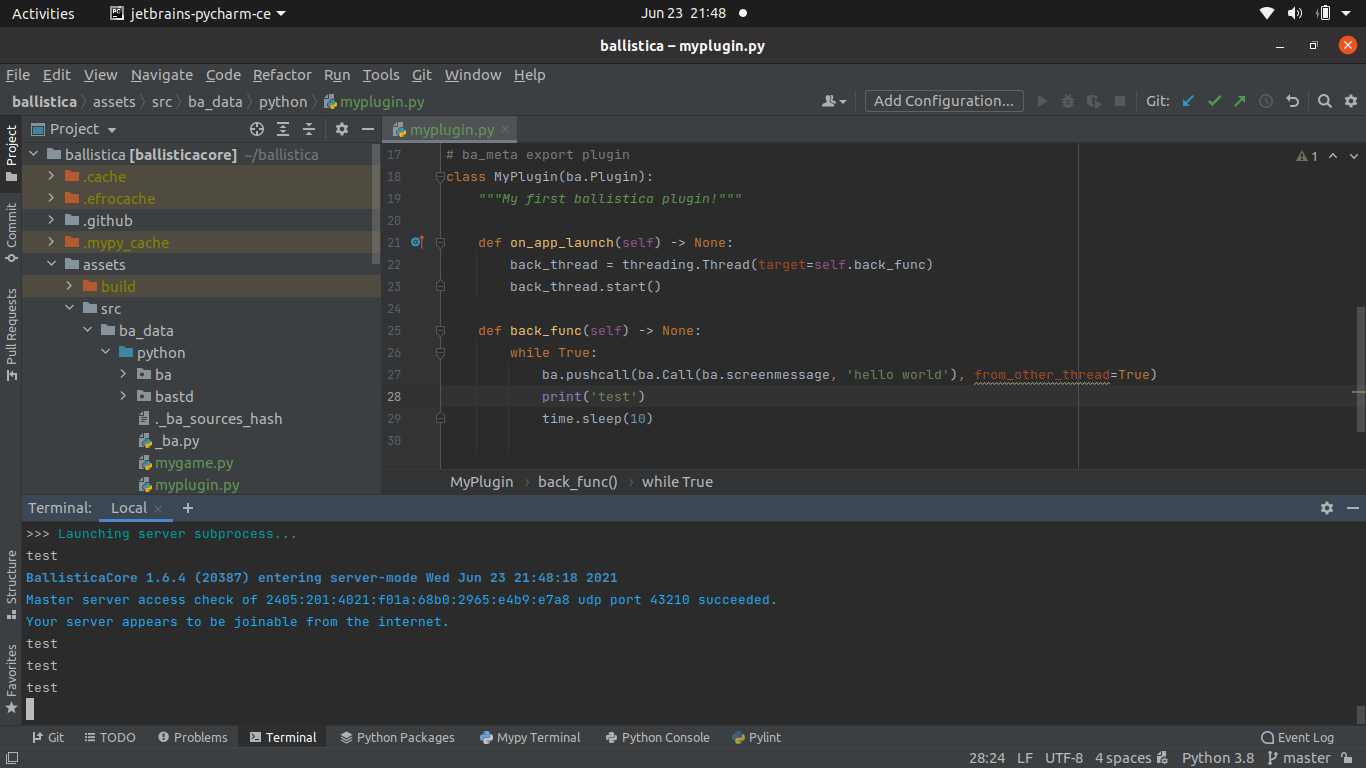Push commits using green arrow Git icon

1240,101
